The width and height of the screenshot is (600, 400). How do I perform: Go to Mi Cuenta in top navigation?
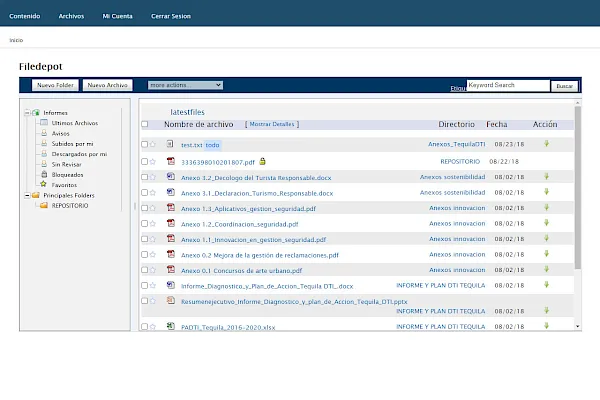click(117, 16)
